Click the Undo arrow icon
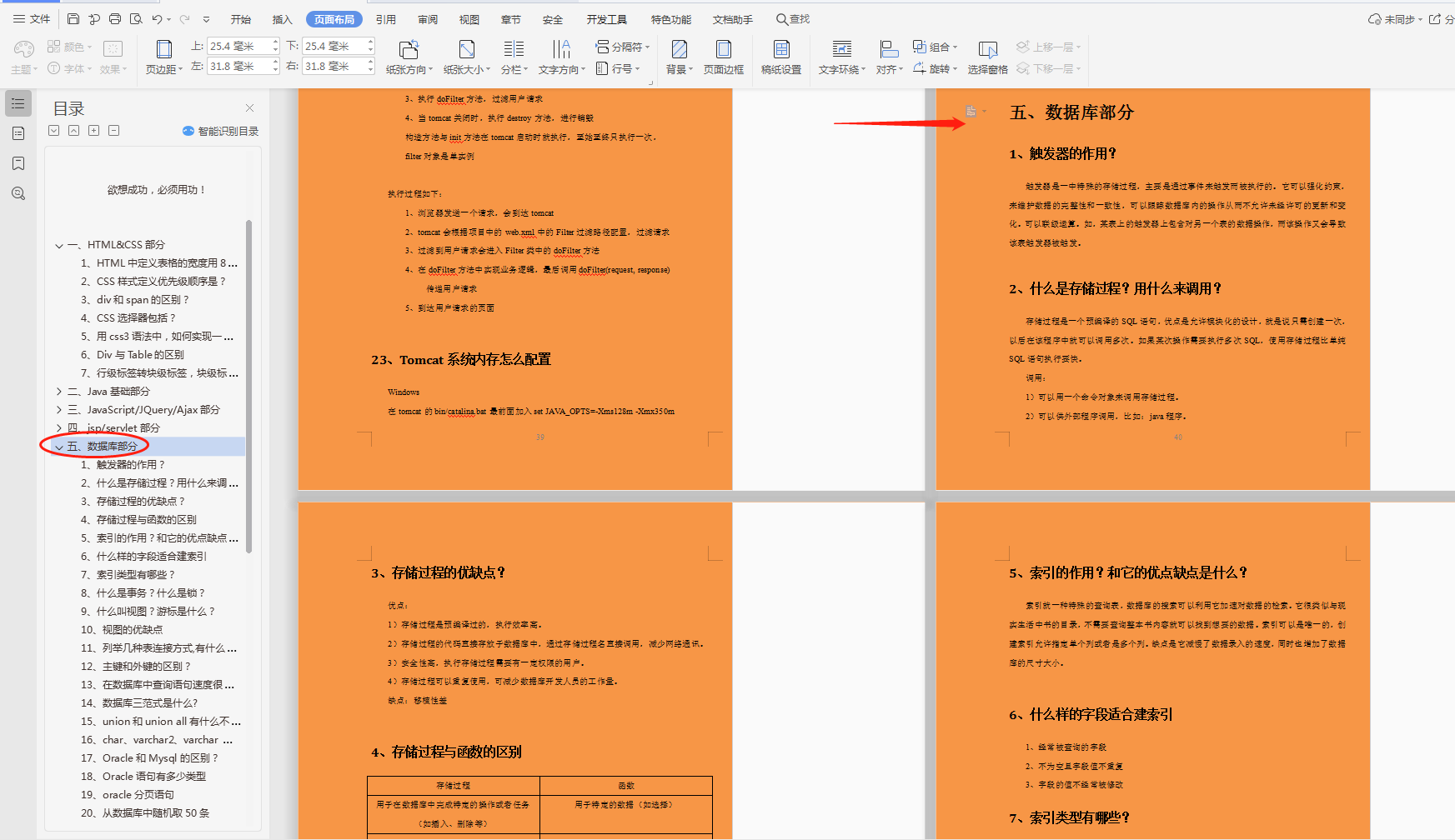1455x840 pixels. tap(157, 19)
